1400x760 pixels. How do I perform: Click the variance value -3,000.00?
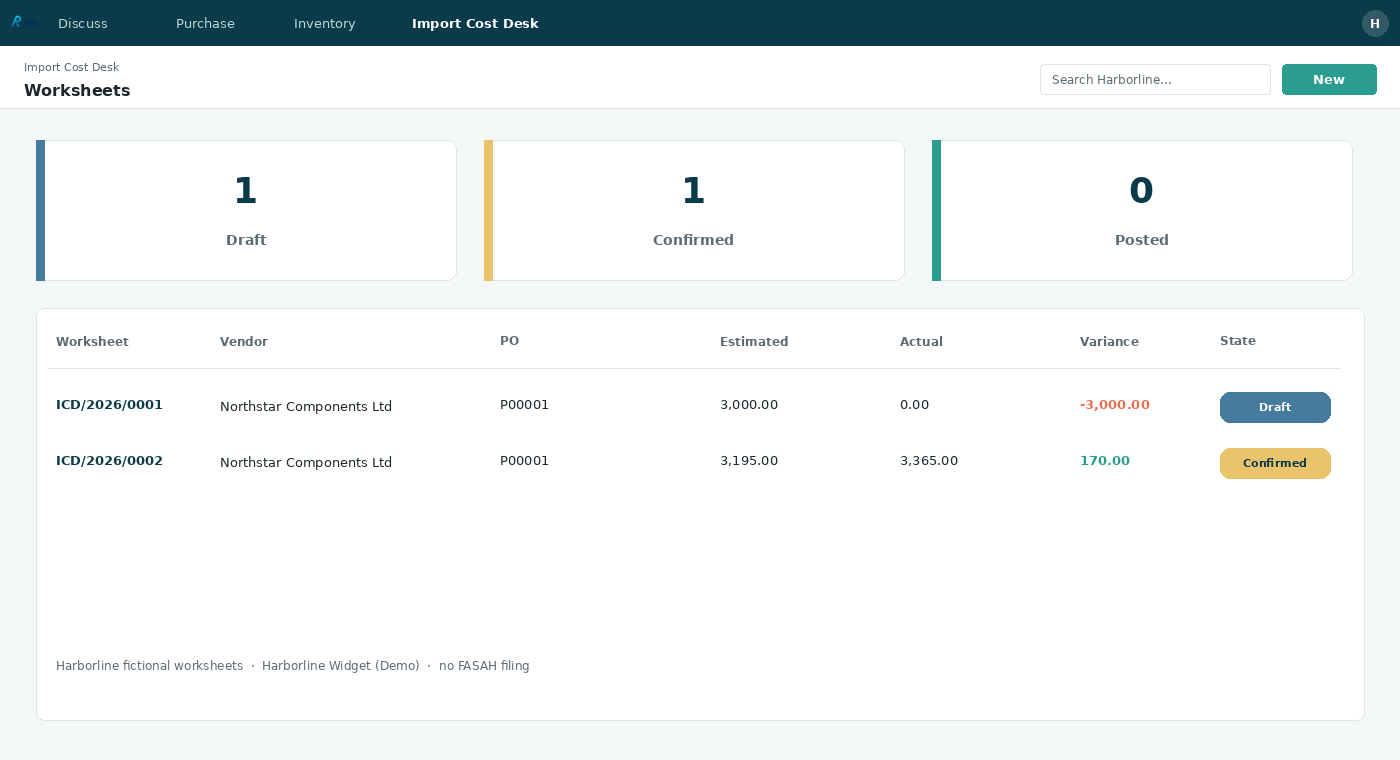pyautogui.click(x=1115, y=405)
